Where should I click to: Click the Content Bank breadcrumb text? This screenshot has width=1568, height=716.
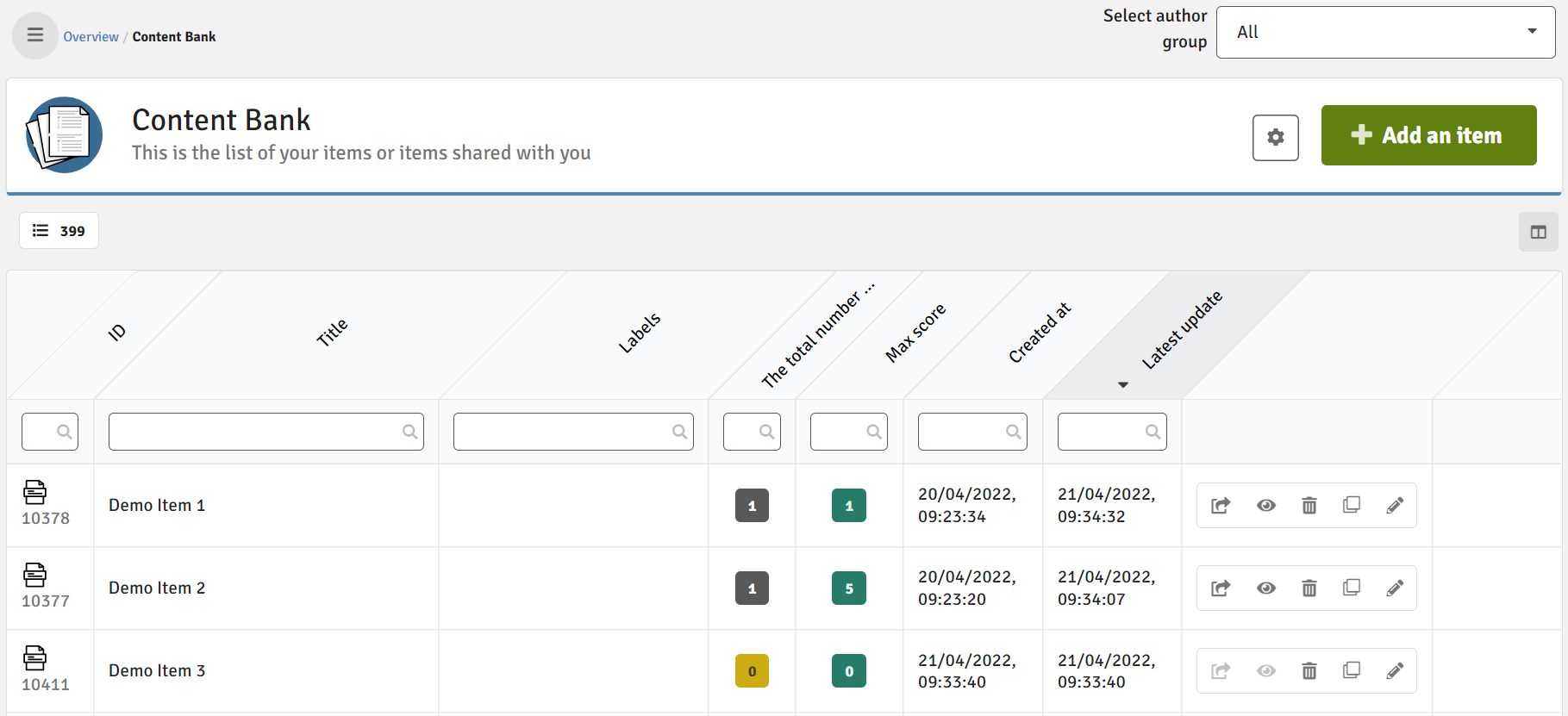[174, 37]
